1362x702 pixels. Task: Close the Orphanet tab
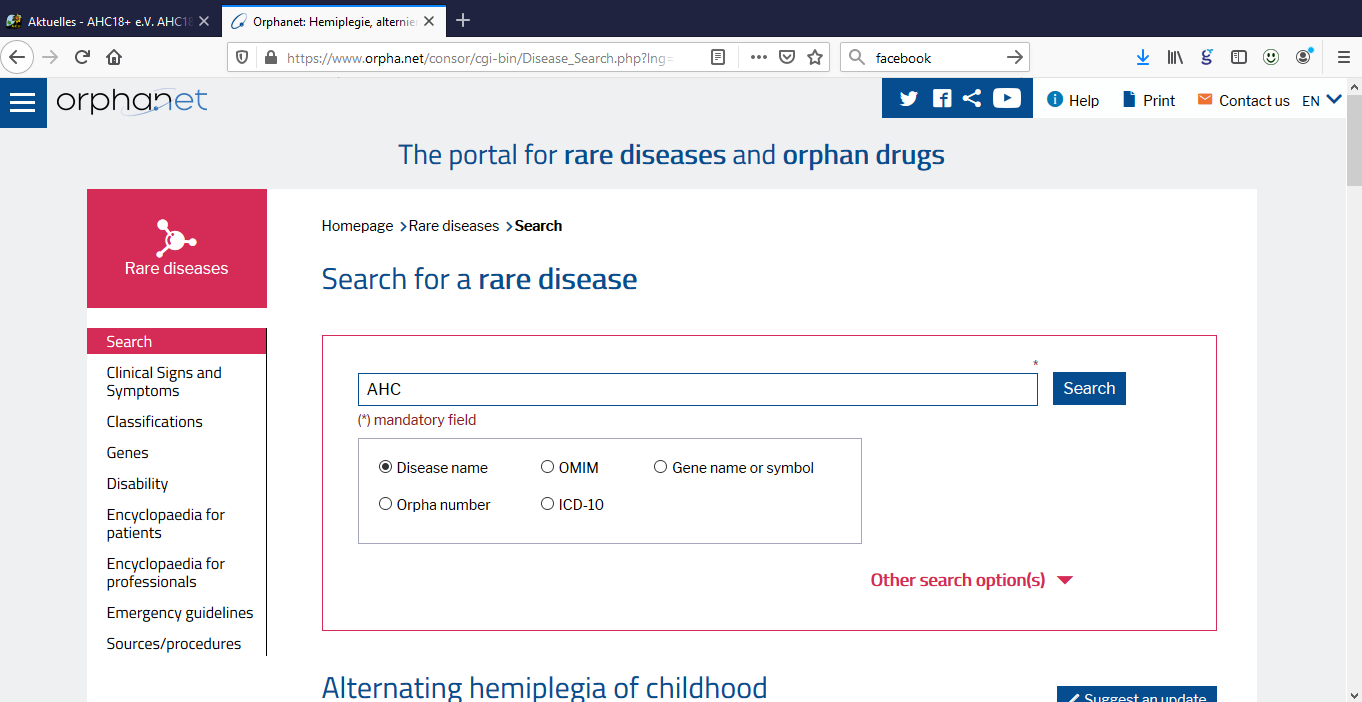coord(431,21)
